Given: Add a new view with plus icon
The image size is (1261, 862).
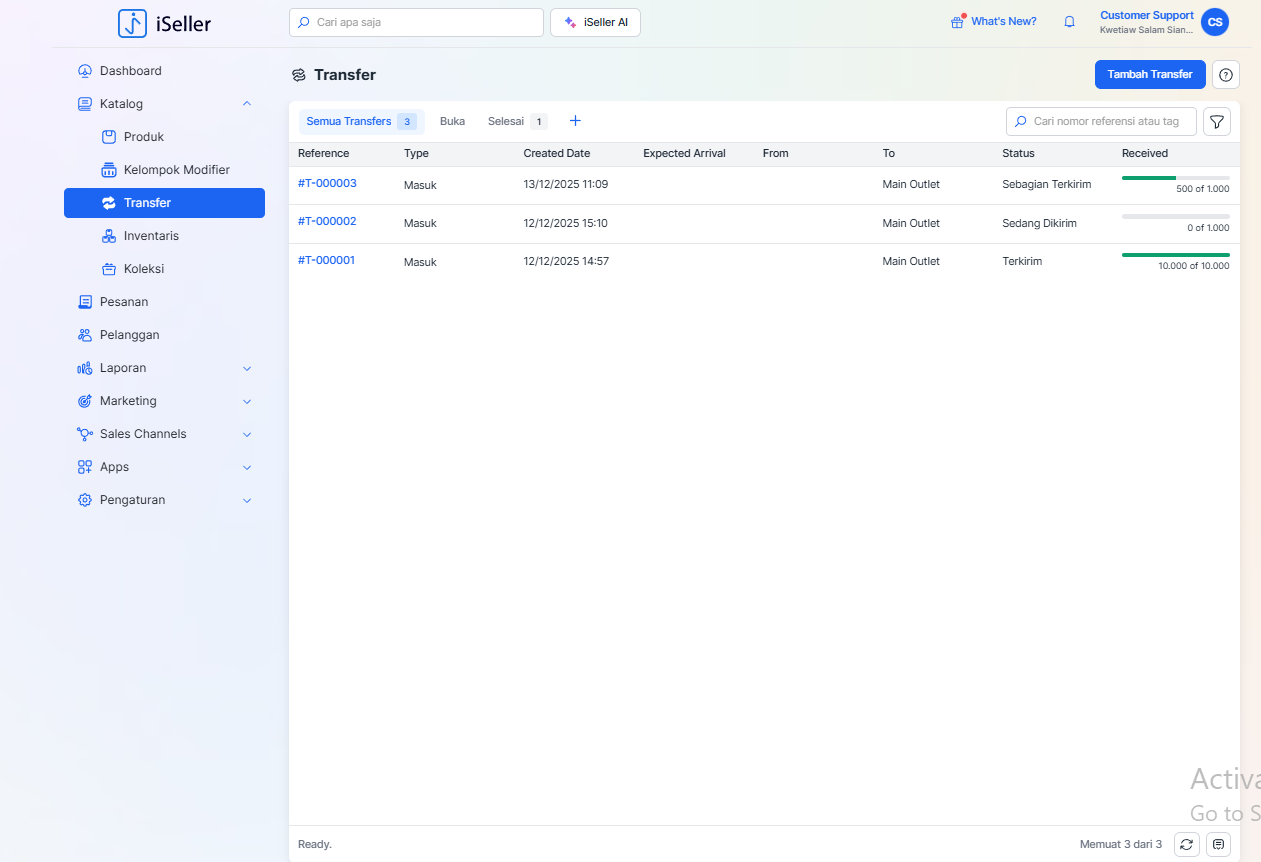Looking at the screenshot, I should coord(575,121).
